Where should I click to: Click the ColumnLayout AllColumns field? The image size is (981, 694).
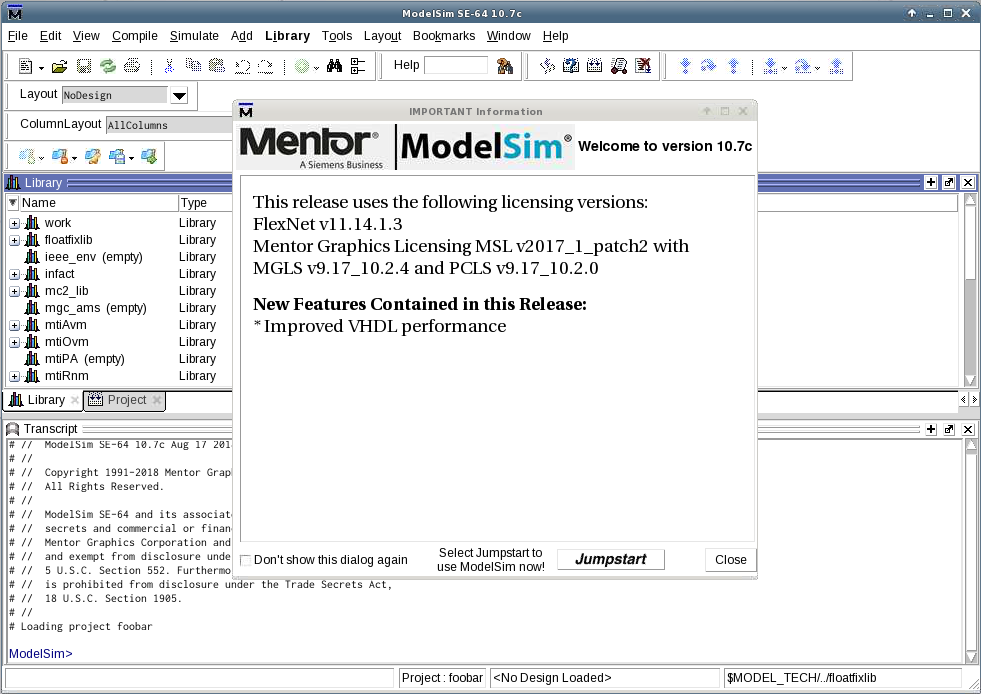[x=169, y=125]
